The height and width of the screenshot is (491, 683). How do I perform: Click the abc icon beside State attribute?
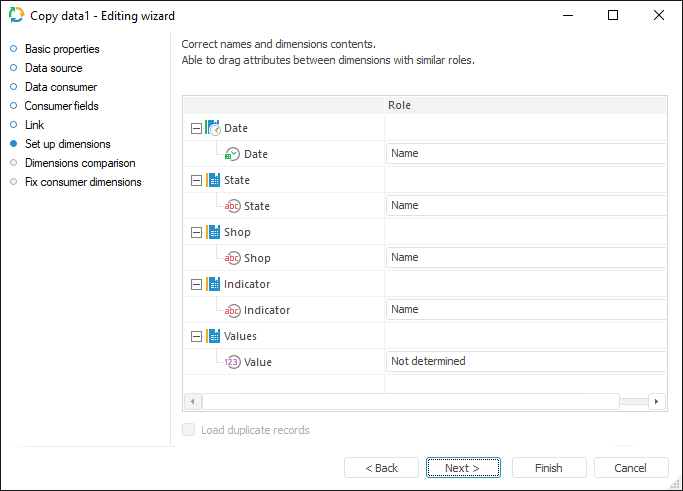pos(232,206)
